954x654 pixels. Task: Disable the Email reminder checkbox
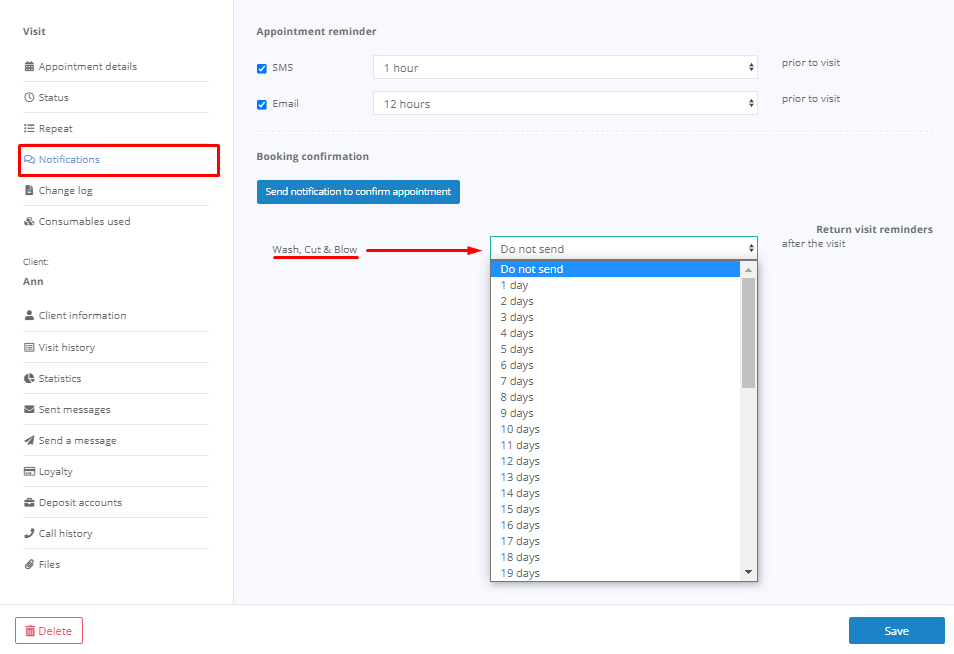(262, 105)
